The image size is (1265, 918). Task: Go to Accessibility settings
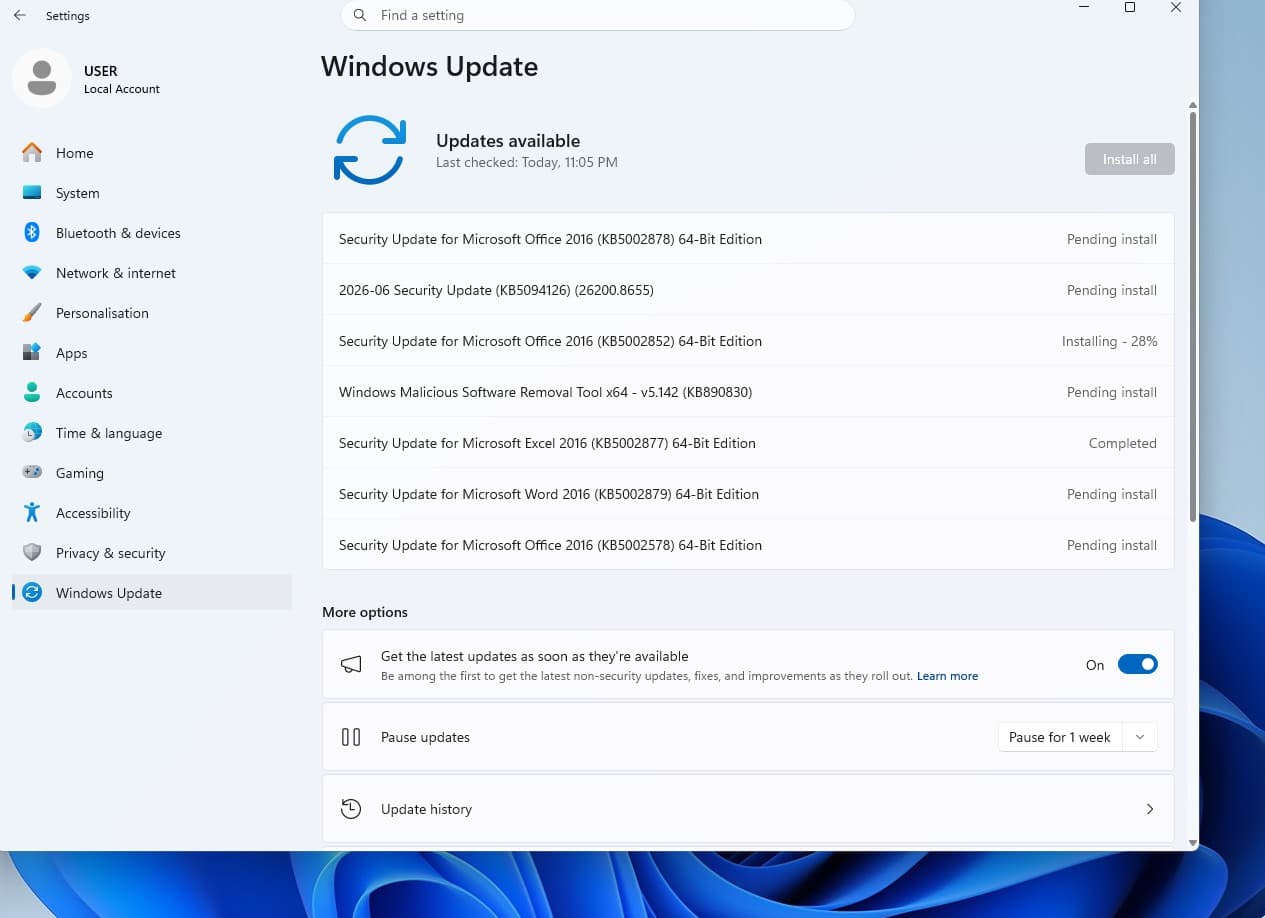click(x=152, y=513)
